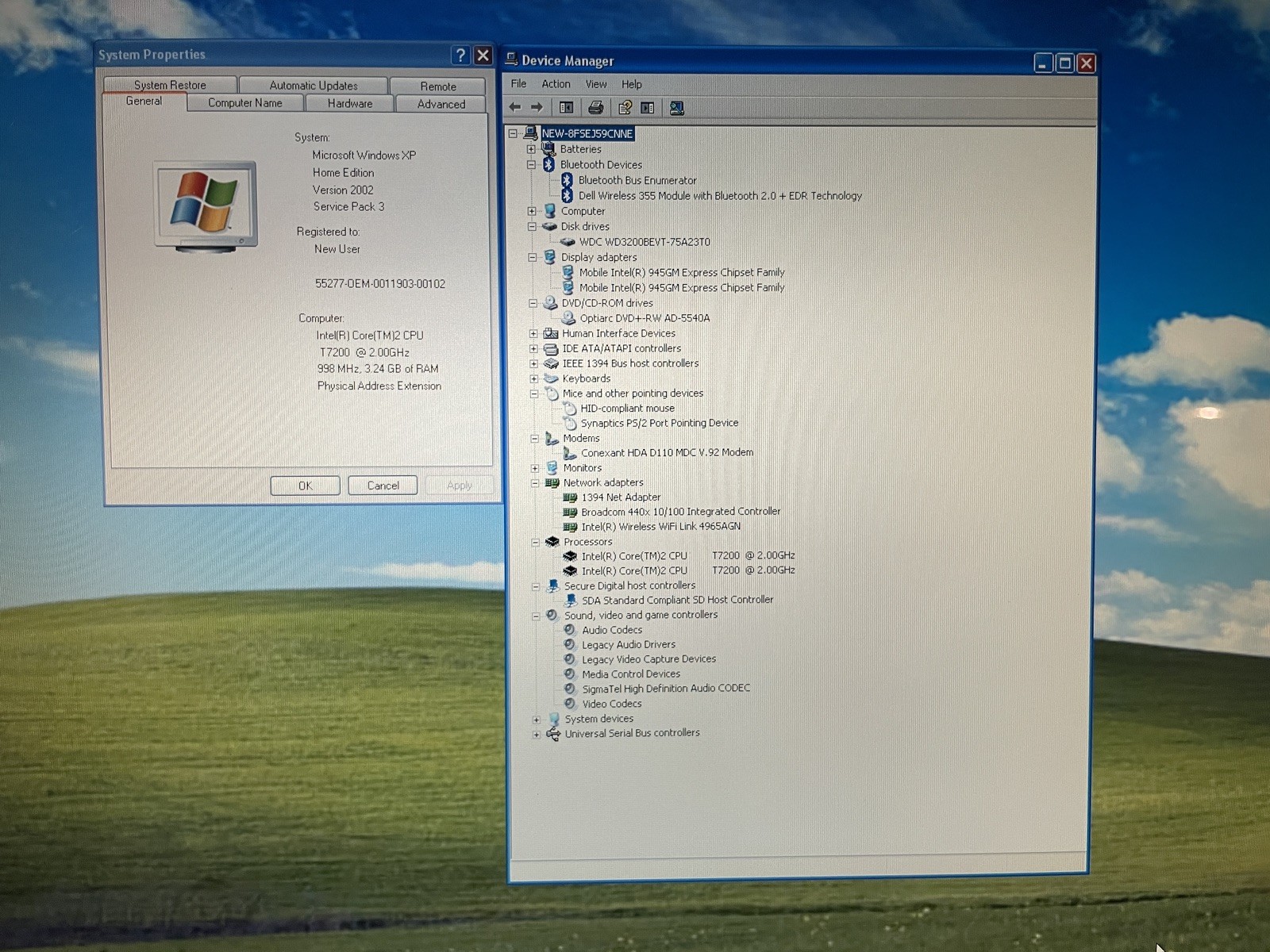1270x952 pixels.
Task: Click the Network adapters category icon
Action: point(552,482)
